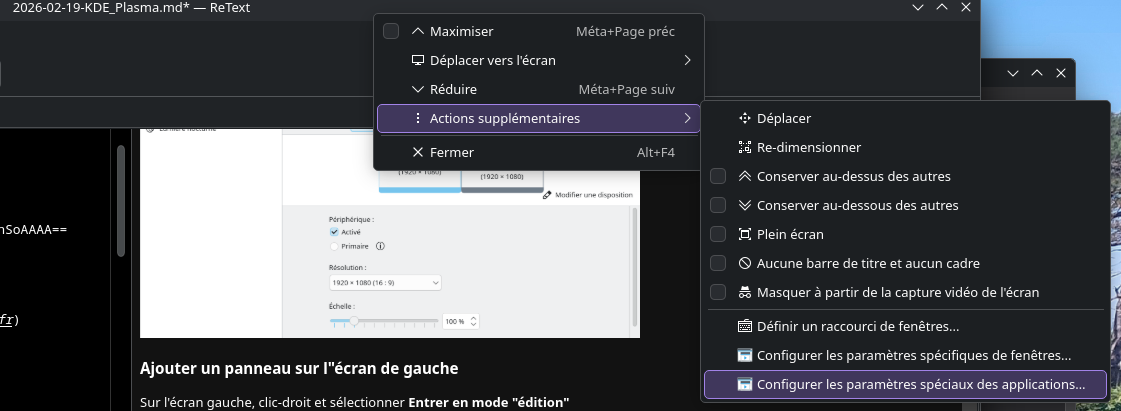1121x411 pixels.
Task: Expand the Déplacer vers l'écran submenu arrow
Action: (687, 60)
